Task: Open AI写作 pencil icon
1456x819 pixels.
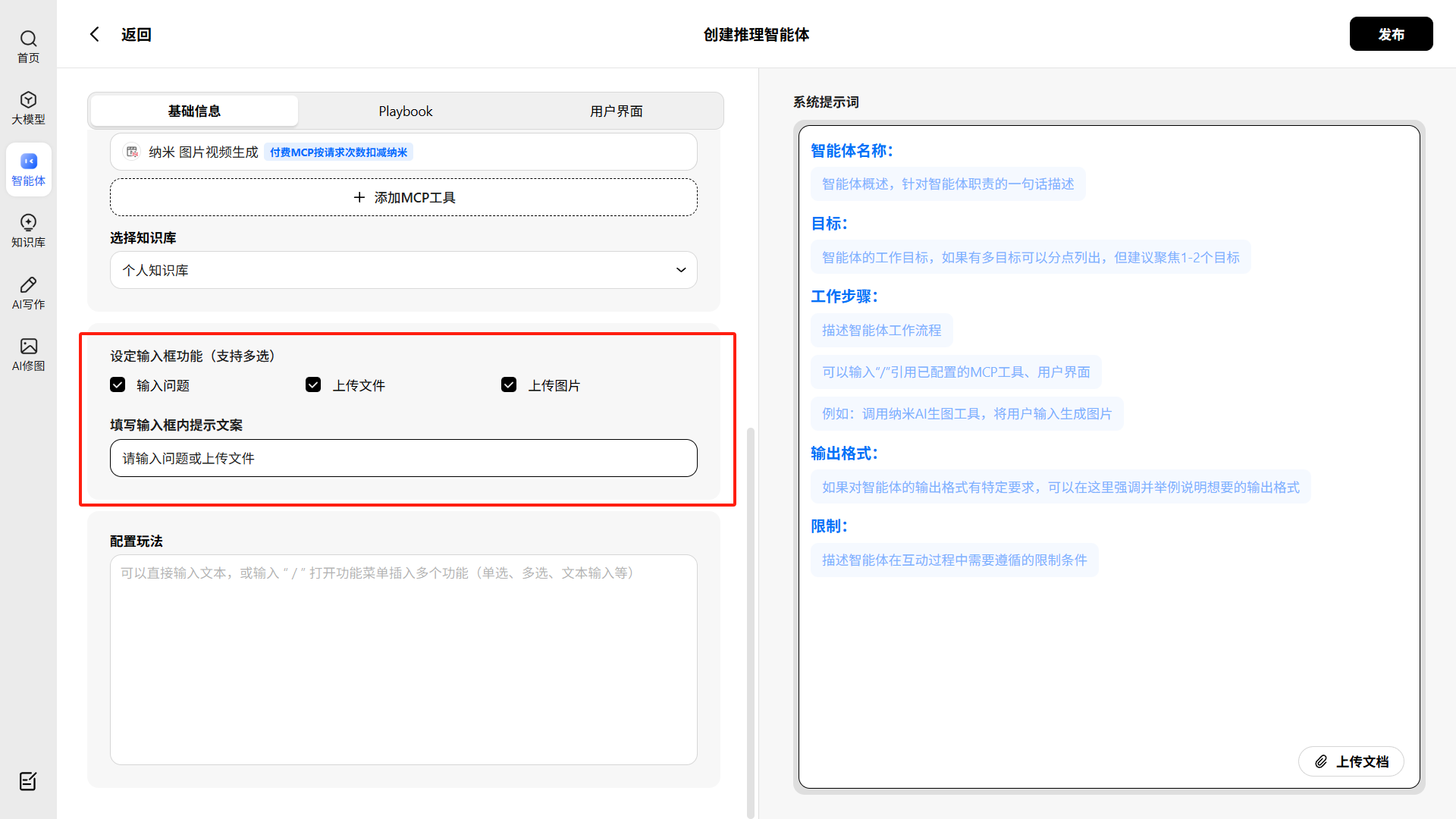Action: pyautogui.click(x=28, y=285)
